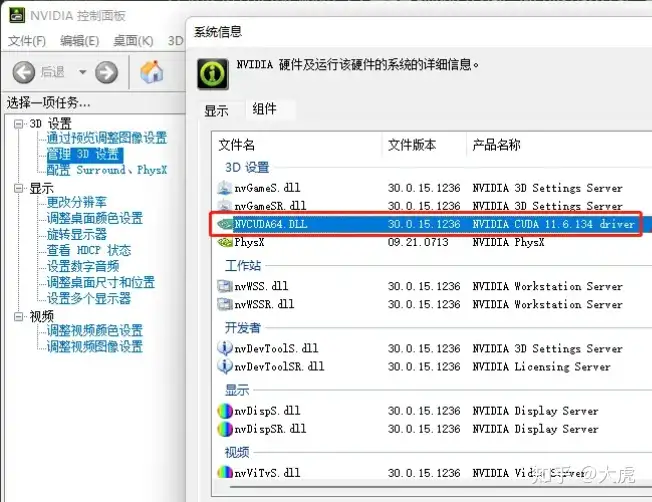This screenshot has width=652, height=502.
Task: Select the nvWSSR.dll file name
Action: tap(264, 304)
